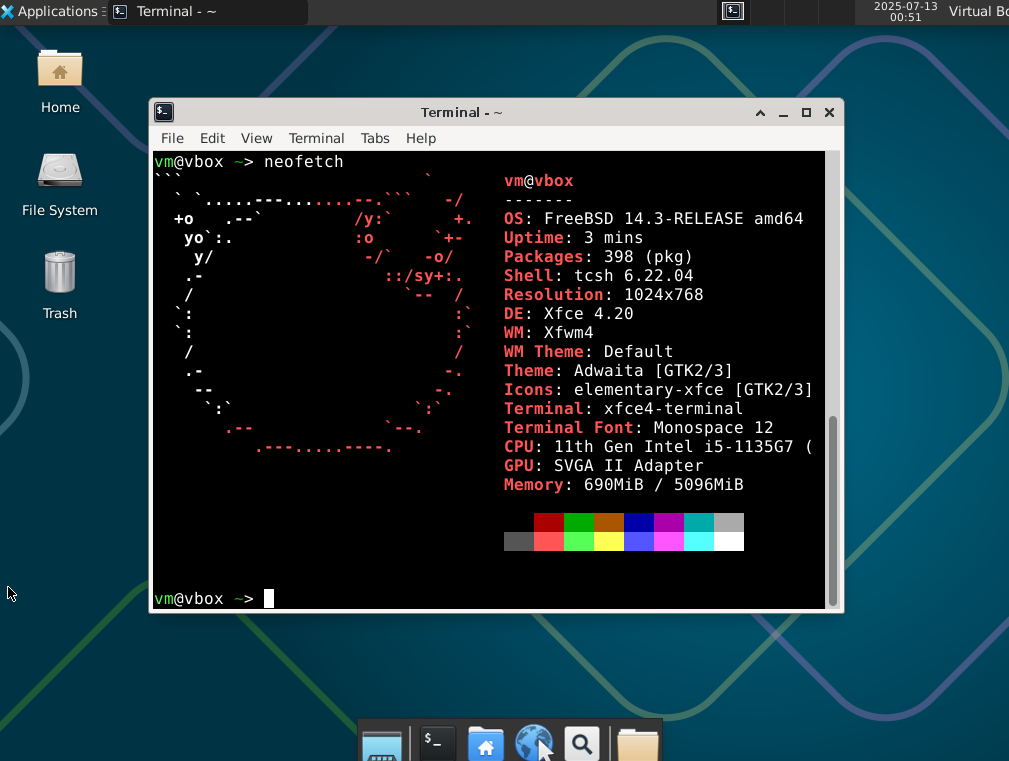Click the 'WM Theme: Default' line
The height and width of the screenshot is (761, 1009).
[589, 351]
